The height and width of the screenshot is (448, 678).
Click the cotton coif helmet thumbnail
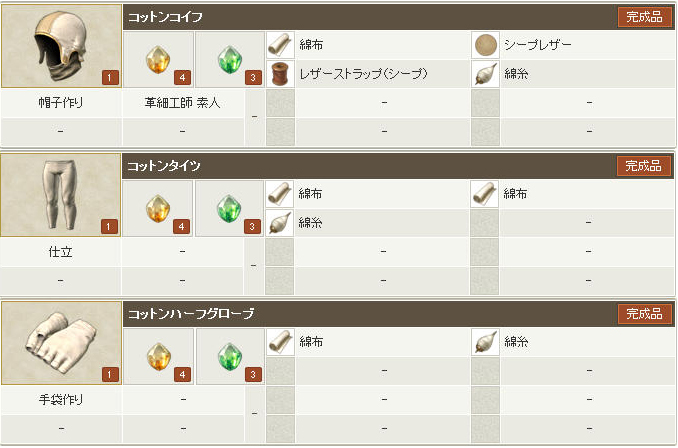(x=61, y=47)
